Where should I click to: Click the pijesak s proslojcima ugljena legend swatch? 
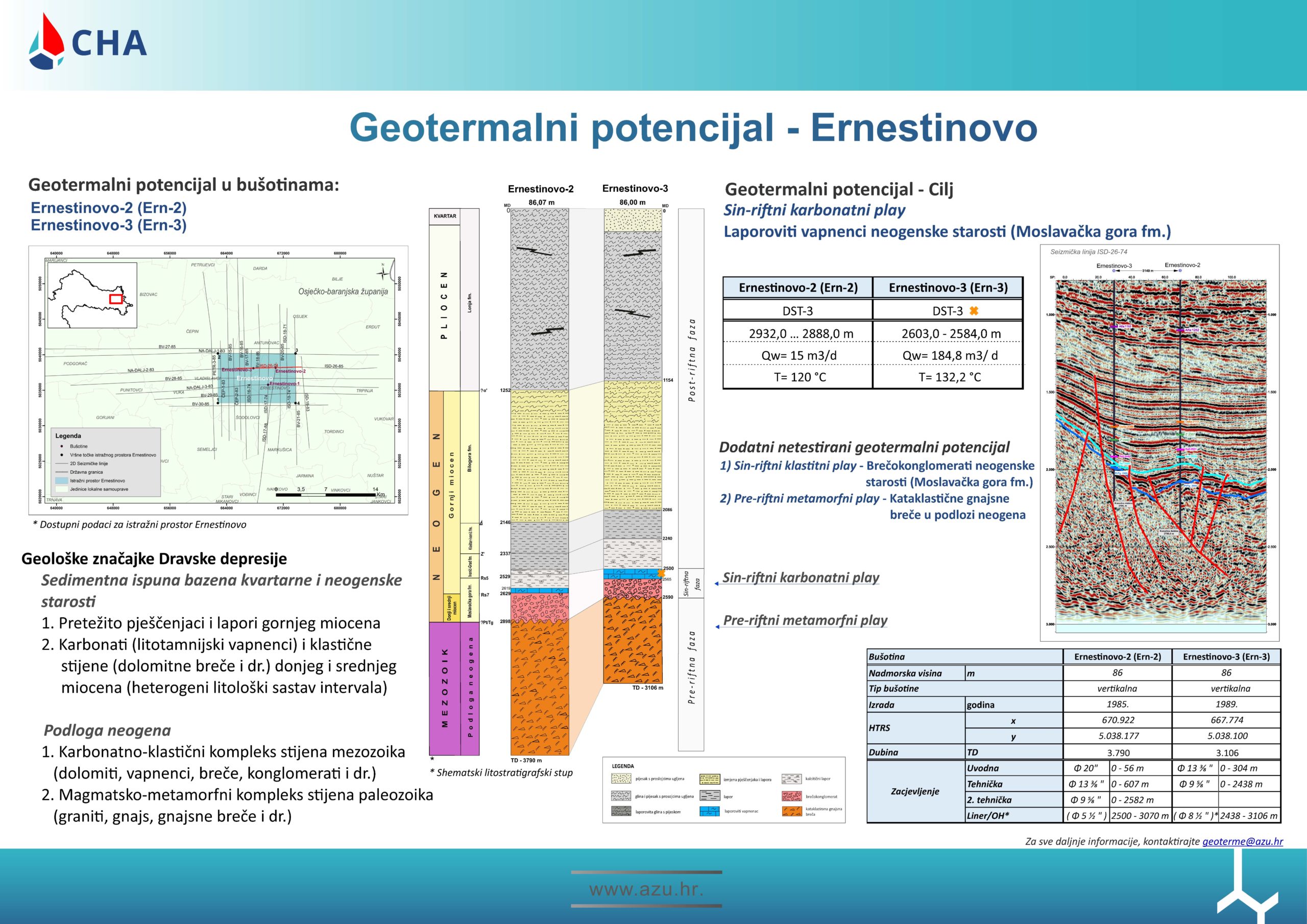click(x=622, y=779)
